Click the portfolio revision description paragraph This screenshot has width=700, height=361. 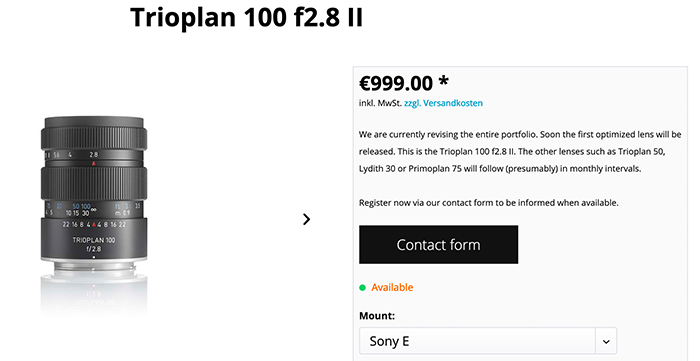point(520,152)
